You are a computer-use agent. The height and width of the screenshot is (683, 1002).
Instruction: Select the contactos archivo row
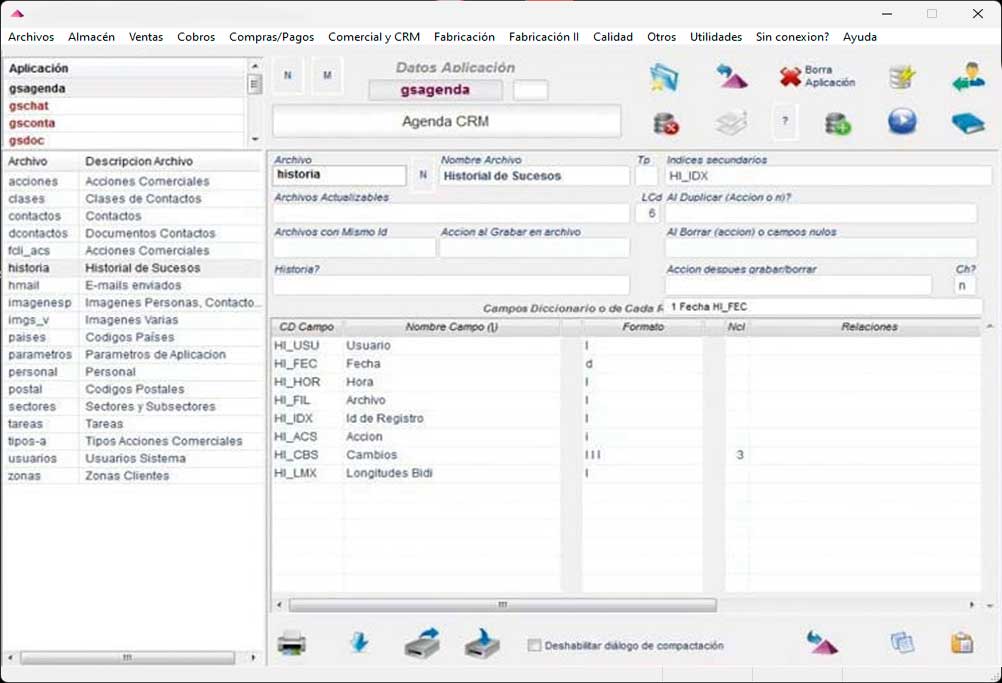pos(132,216)
